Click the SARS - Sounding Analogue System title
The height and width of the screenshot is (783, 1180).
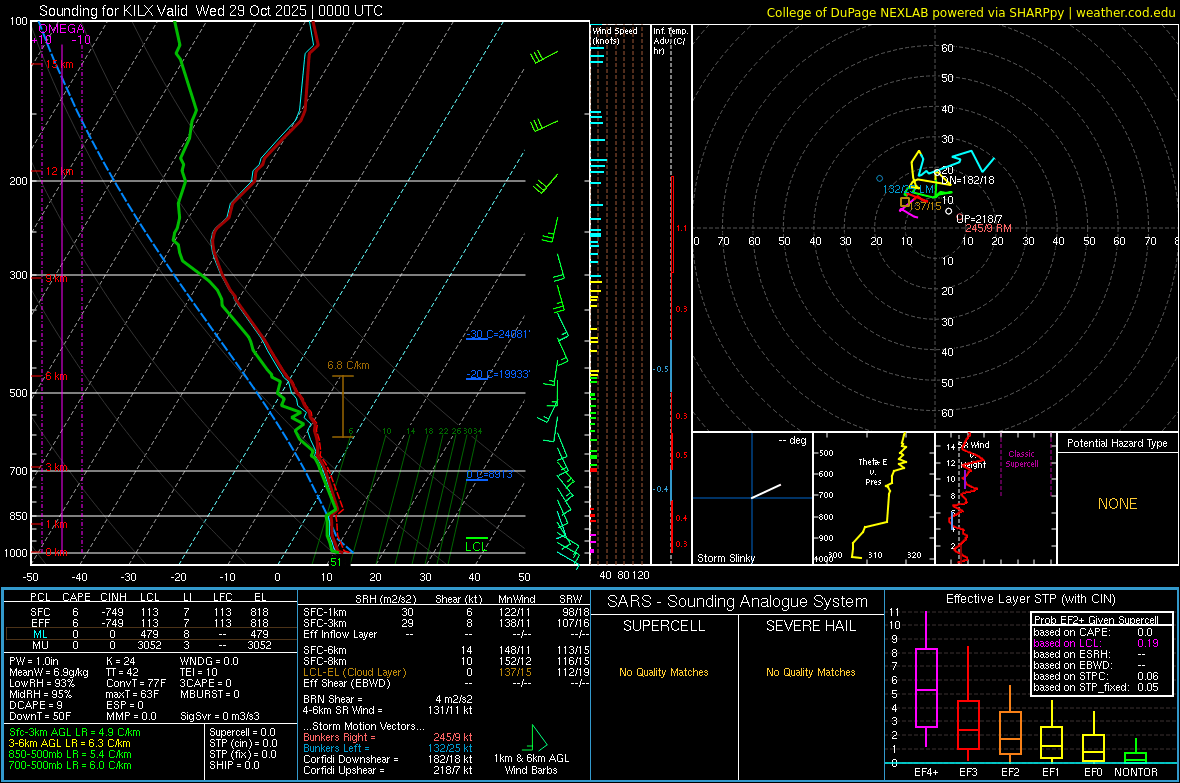tap(738, 602)
